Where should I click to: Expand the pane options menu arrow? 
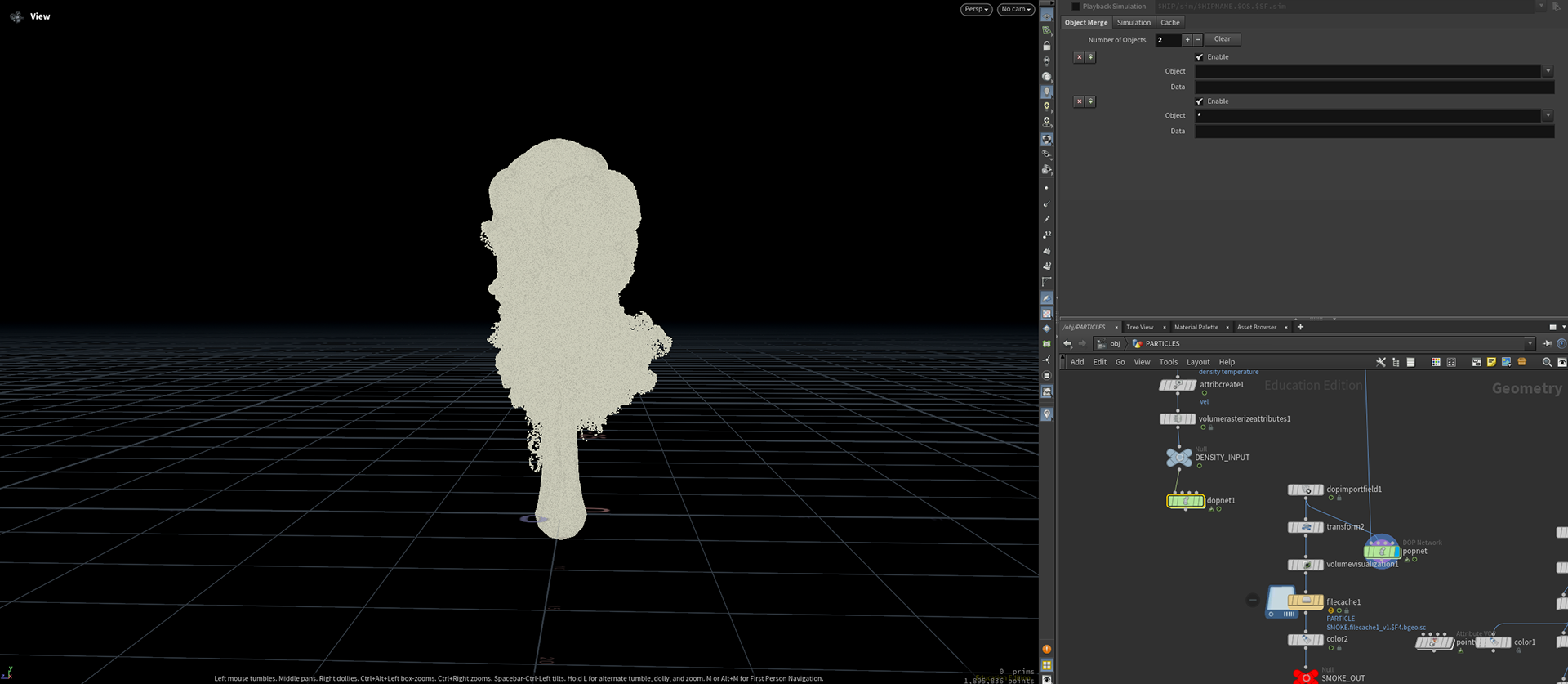click(x=1563, y=327)
